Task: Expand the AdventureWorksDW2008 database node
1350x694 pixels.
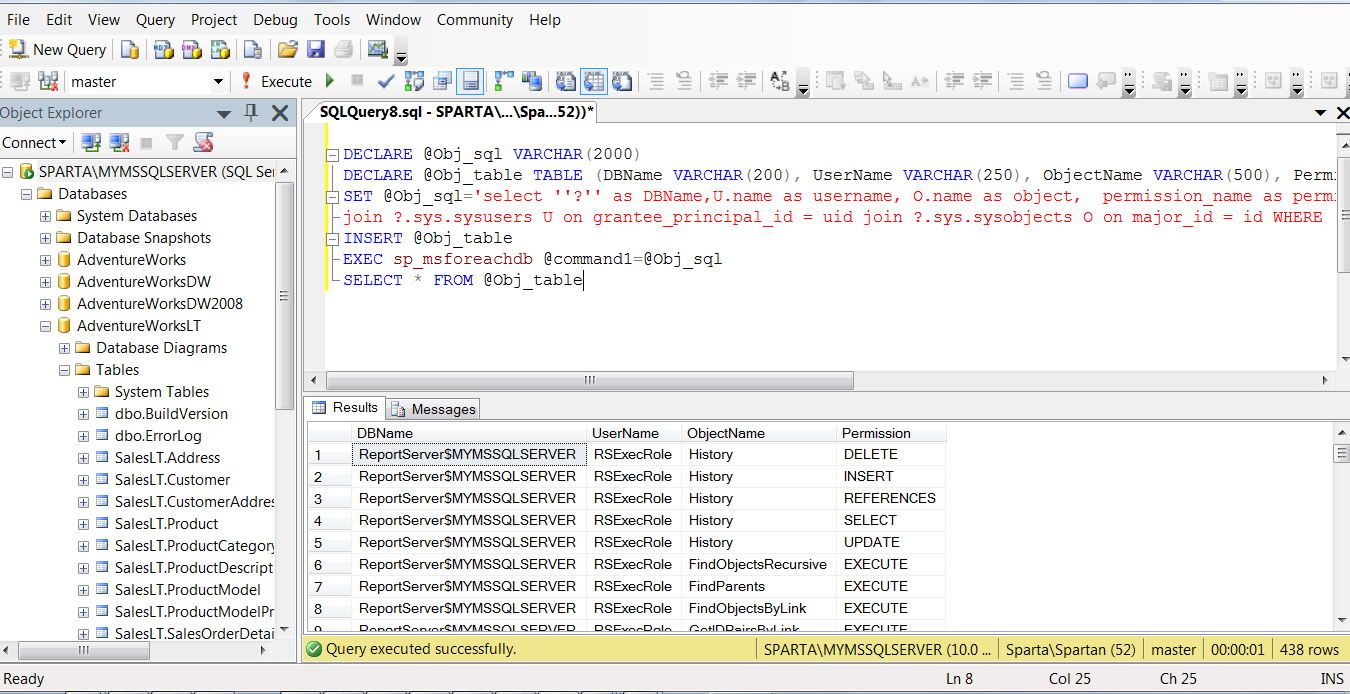Action: [46, 304]
